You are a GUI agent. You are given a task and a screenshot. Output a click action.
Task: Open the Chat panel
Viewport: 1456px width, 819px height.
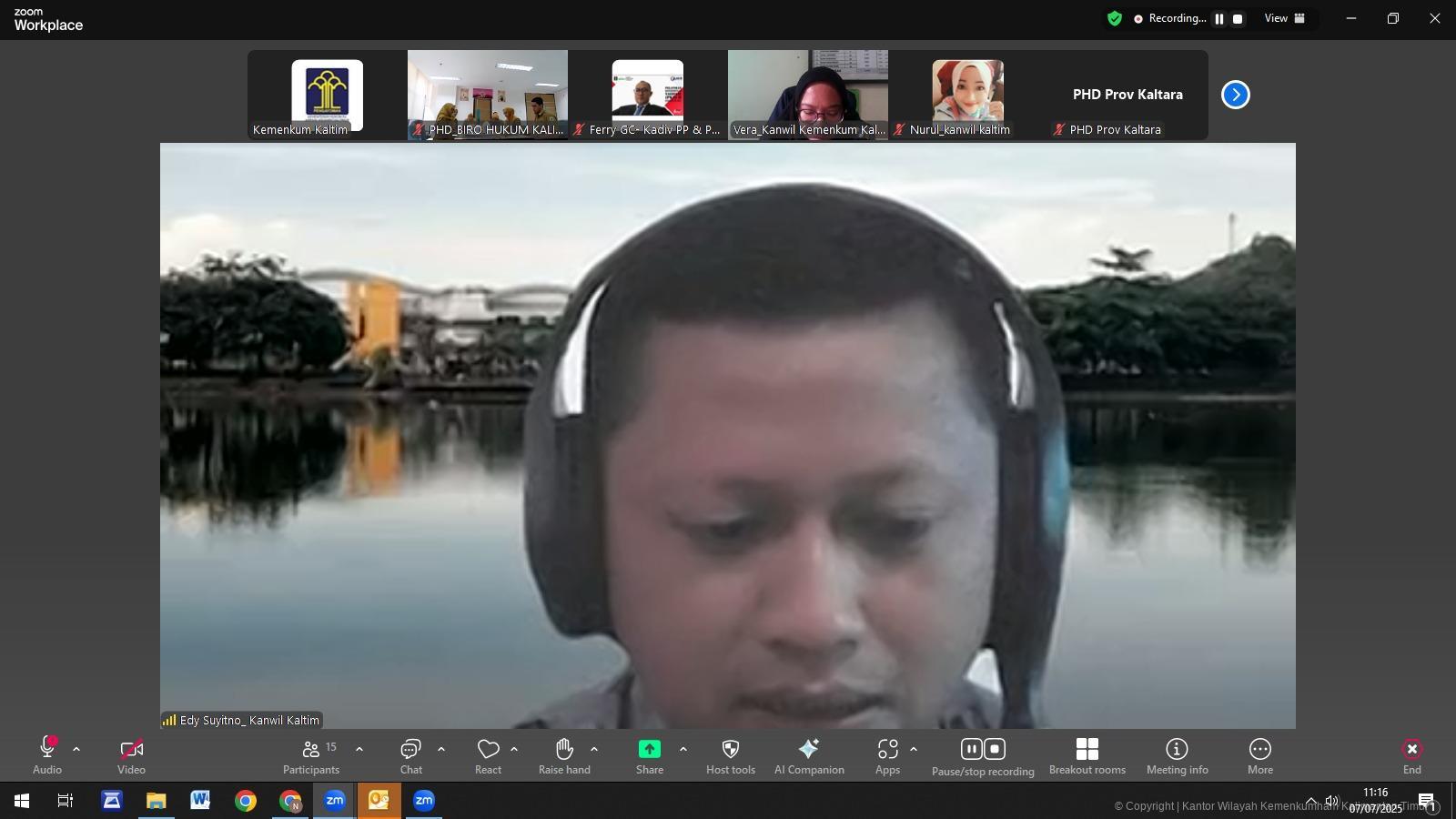[x=411, y=755]
